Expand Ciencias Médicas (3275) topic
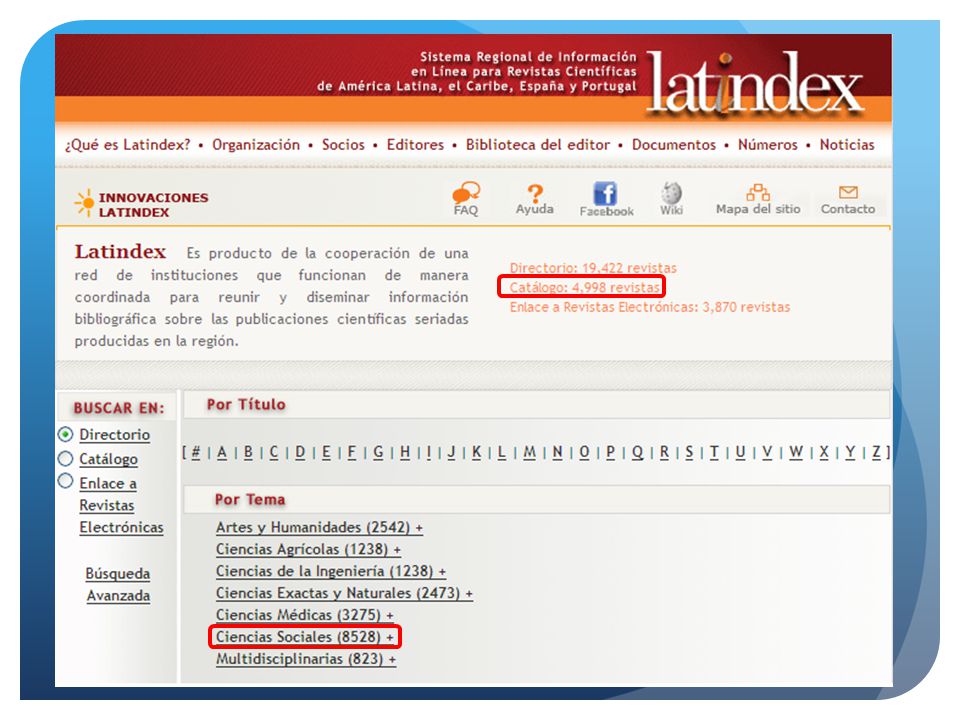 (304, 615)
